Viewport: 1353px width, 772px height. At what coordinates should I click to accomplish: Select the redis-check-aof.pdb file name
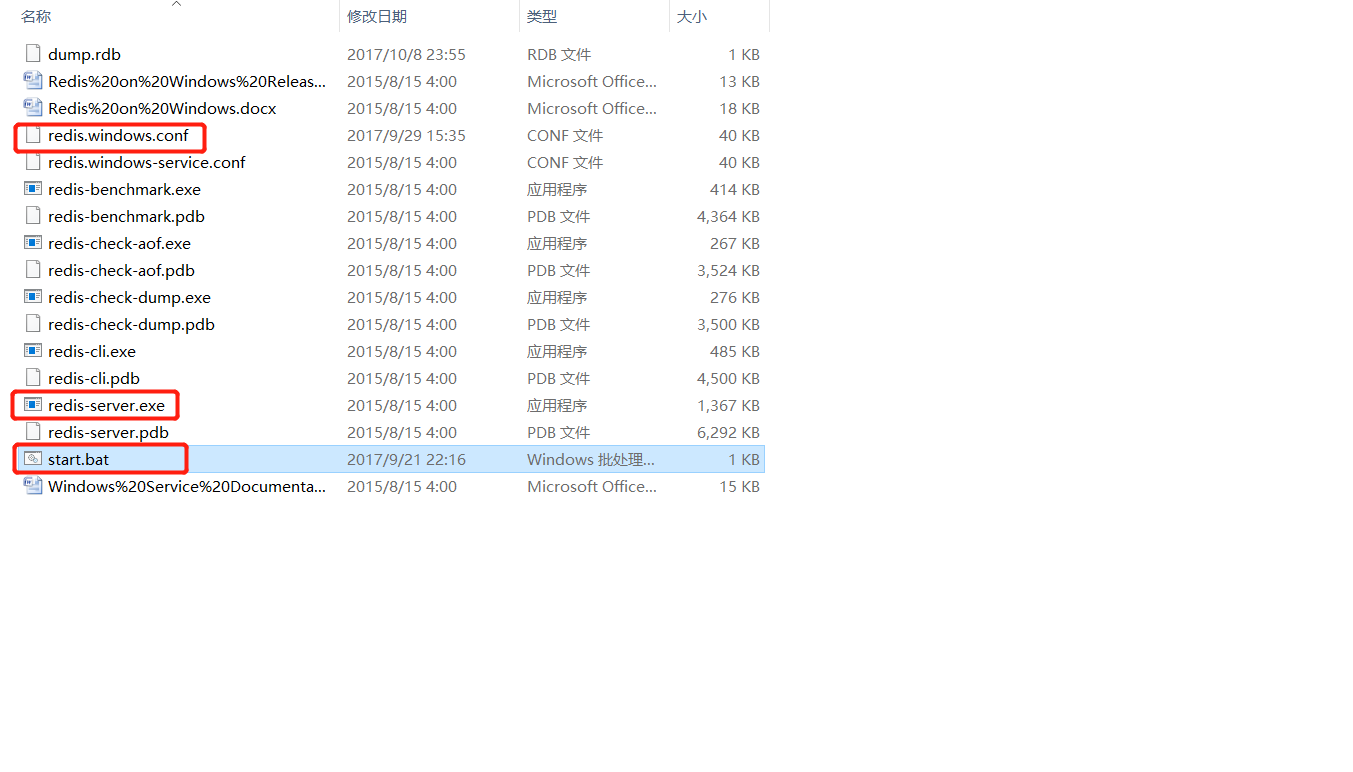pyautogui.click(x=121, y=270)
